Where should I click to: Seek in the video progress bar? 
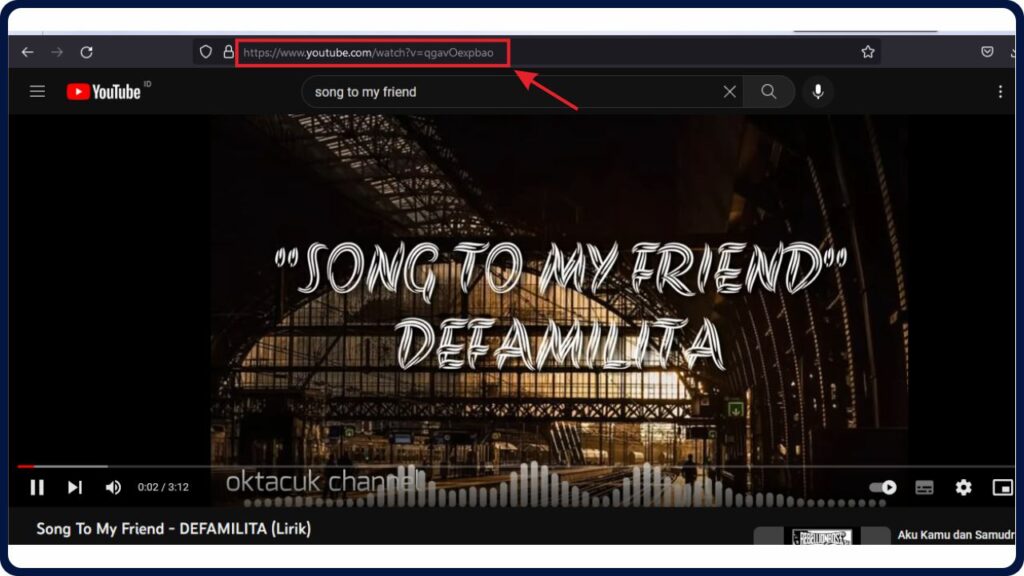tap(516, 466)
